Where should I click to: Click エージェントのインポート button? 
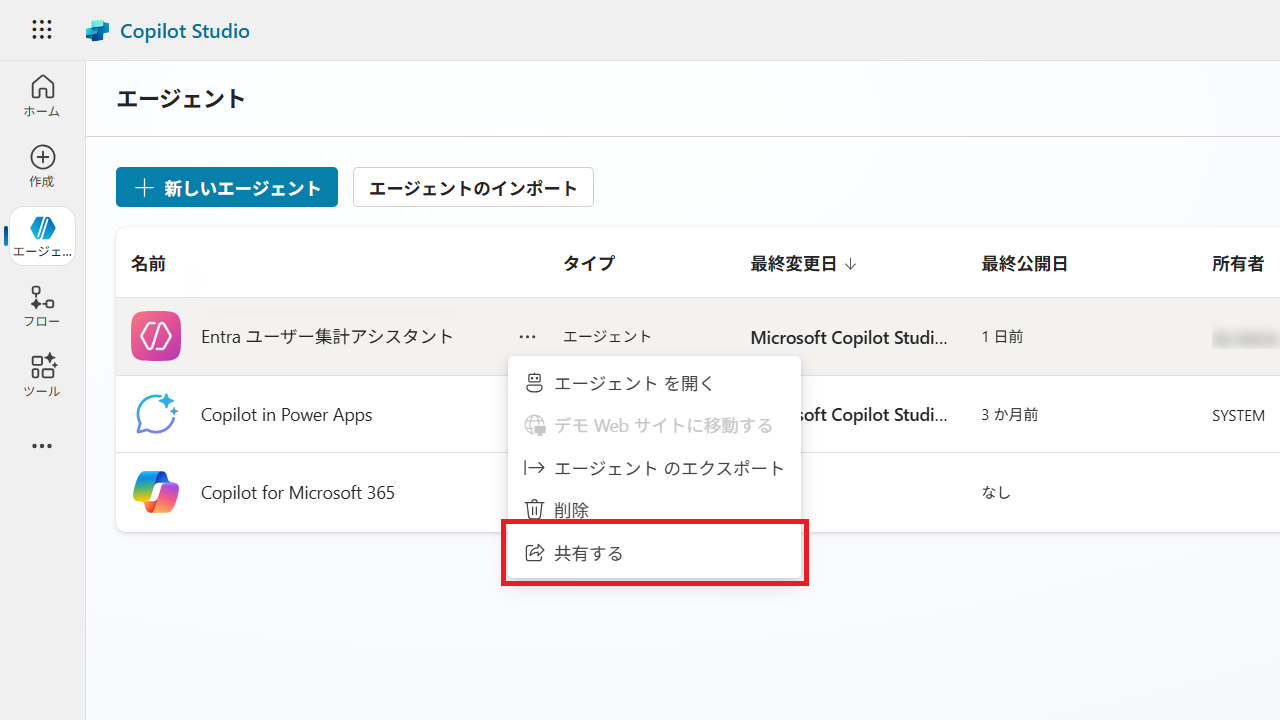473,187
